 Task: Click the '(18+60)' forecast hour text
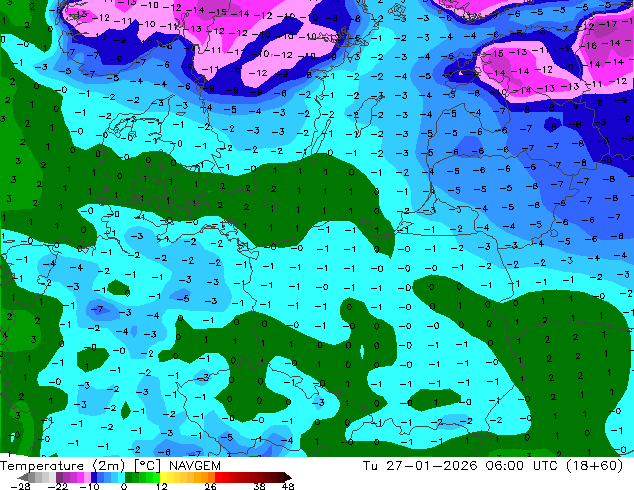coord(594,466)
